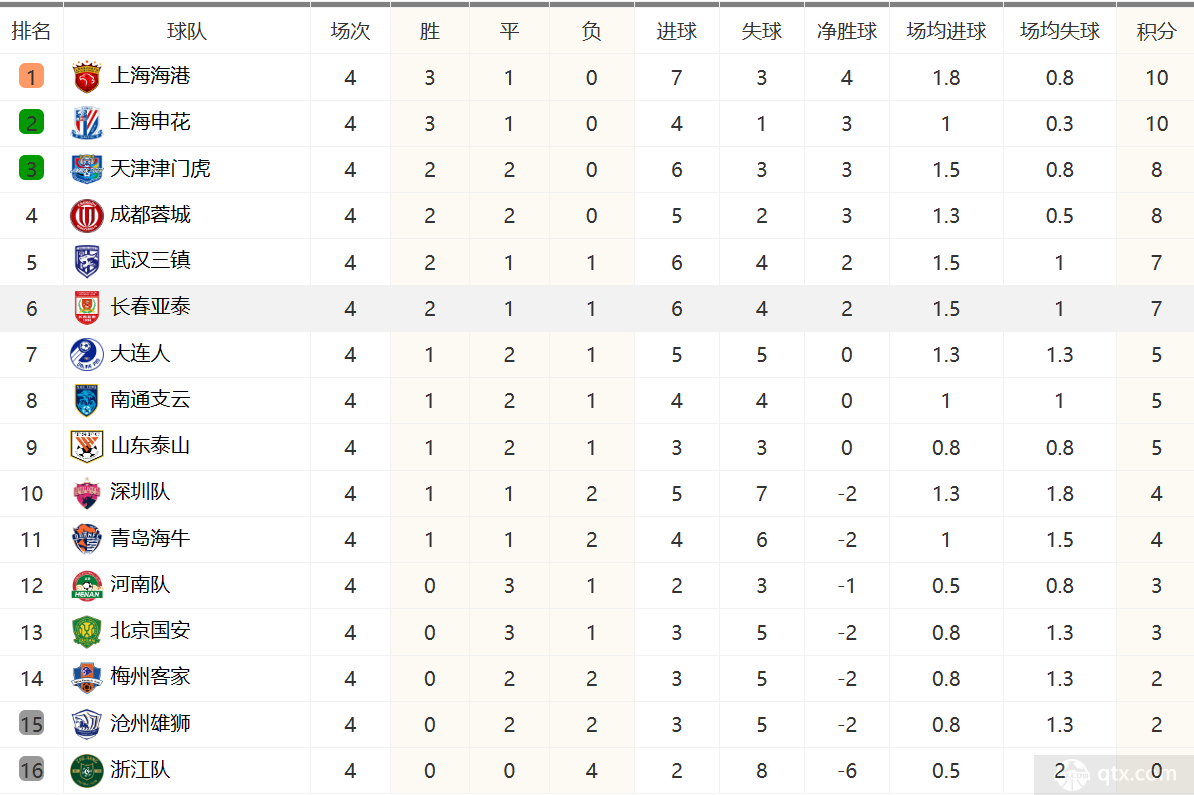The image size is (1194, 795).
Task: Click the 上海海港 team logo
Action: (x=86, y=77)
